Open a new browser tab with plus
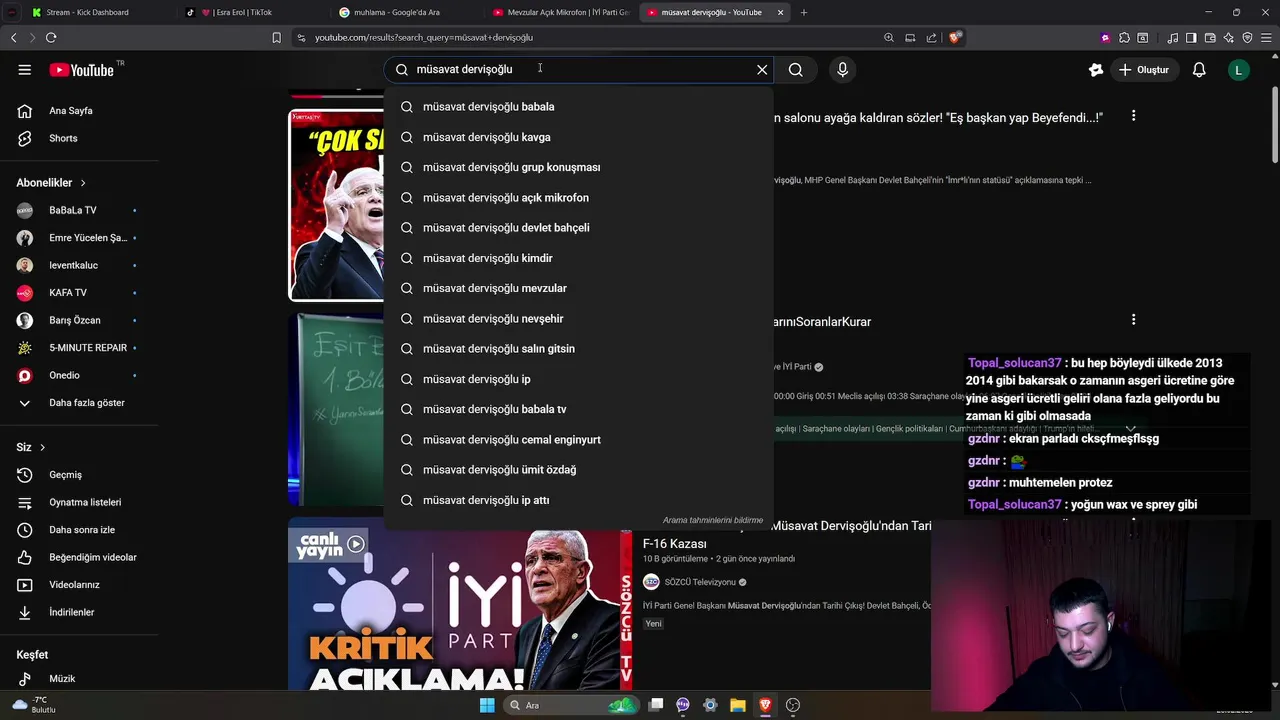 tap(804, 12)
